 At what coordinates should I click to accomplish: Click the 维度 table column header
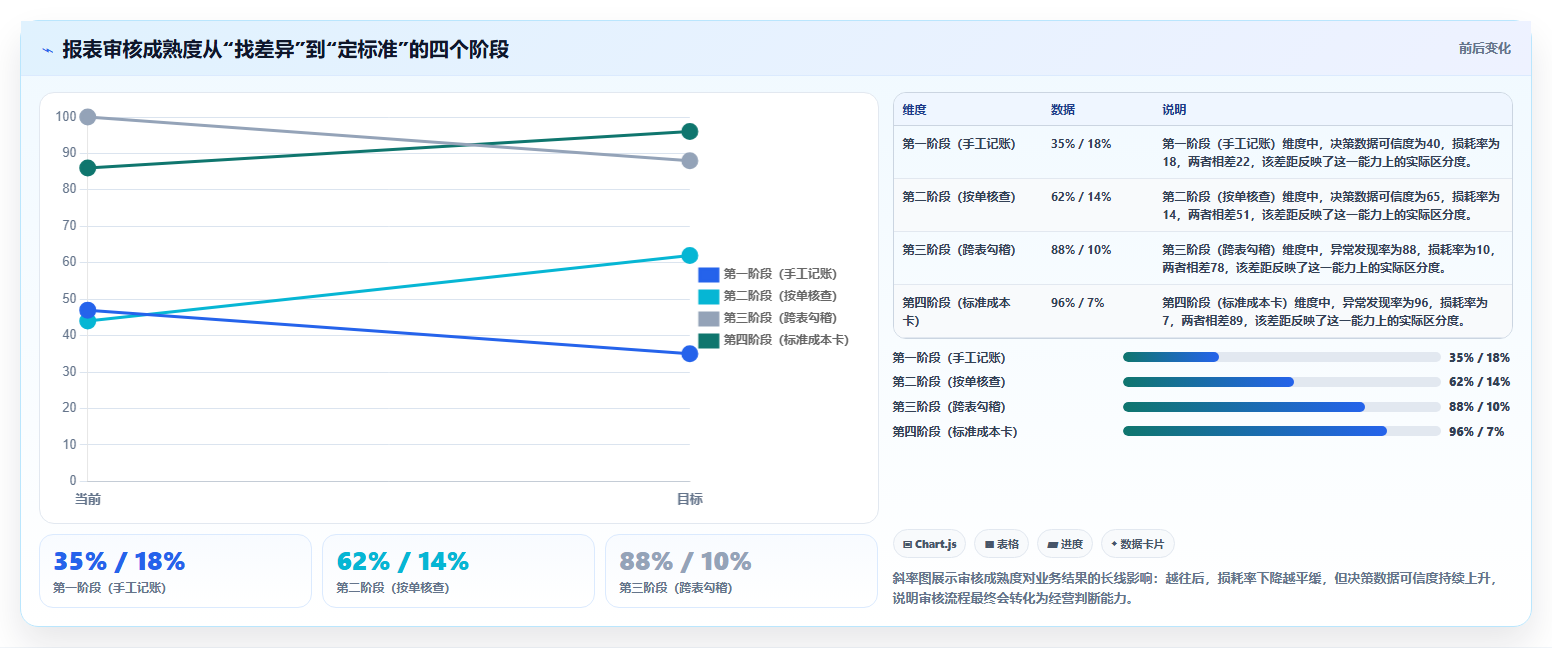pyautogui.click(x=914, y=109)
